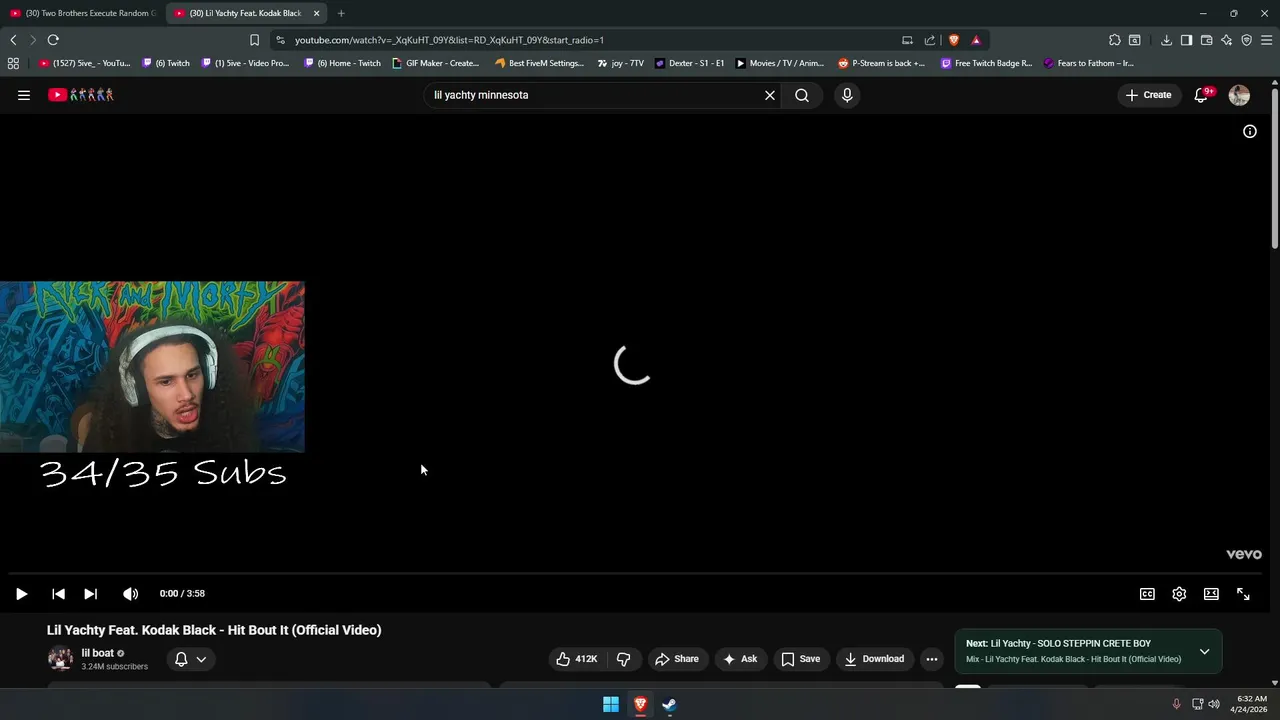This screenshot has width=1280, height=720.
Task: Enter full screen mode
Action: (1243, 594)
